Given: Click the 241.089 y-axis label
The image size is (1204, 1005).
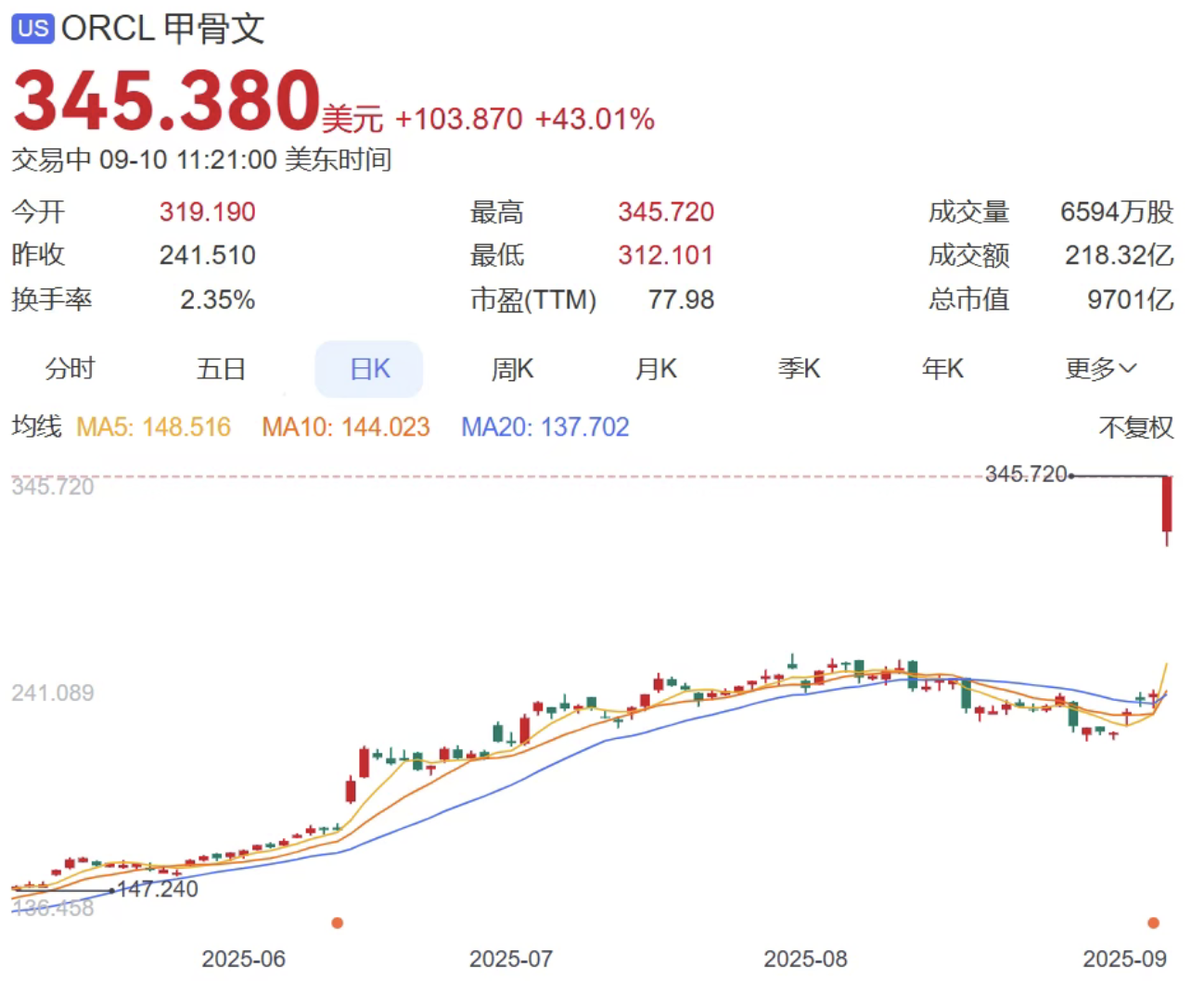Looking at the screenshot, I should coord(53,693).
